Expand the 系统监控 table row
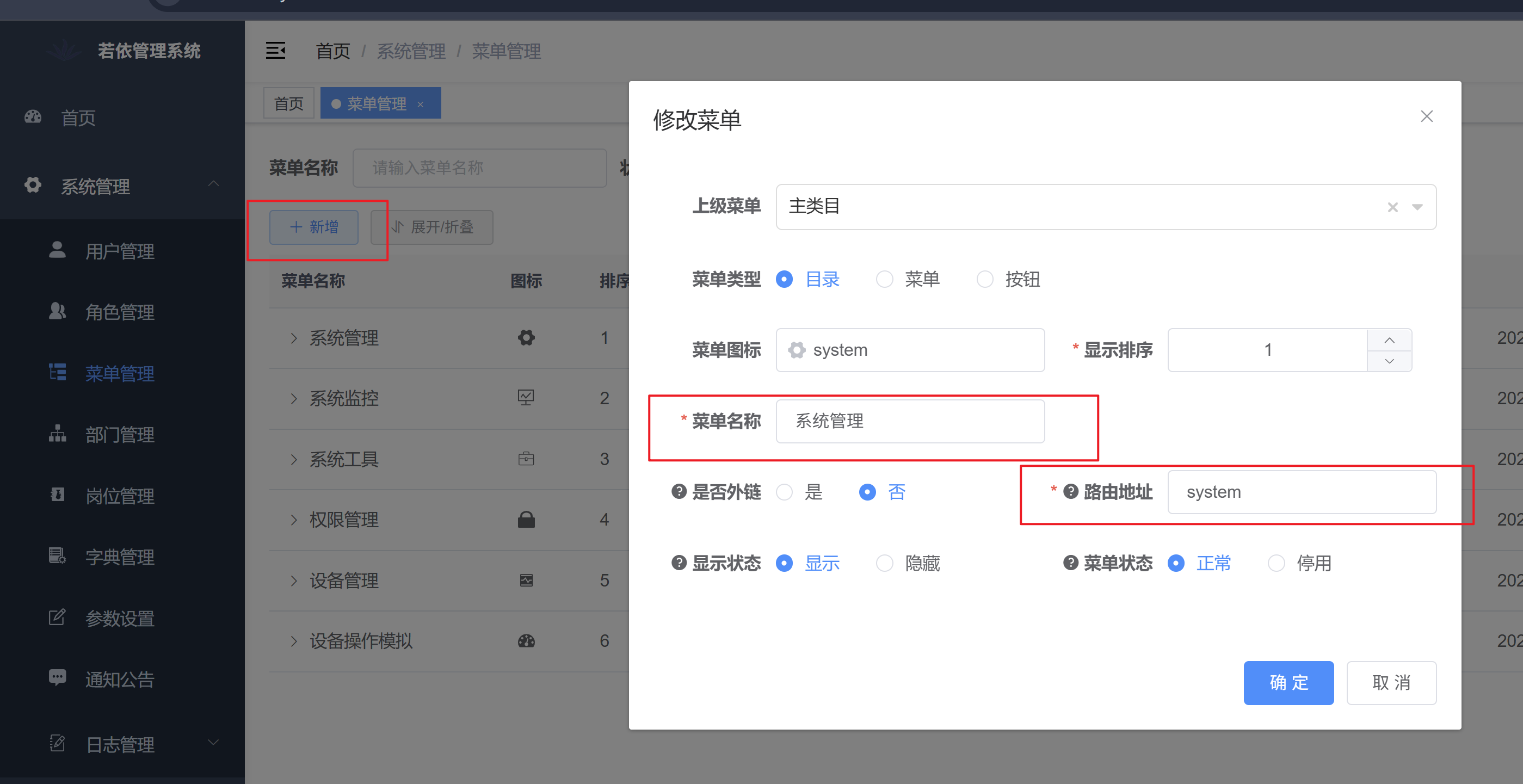Image resolution: width=1523 pixels, height=784 pixels. pos(294,398)
